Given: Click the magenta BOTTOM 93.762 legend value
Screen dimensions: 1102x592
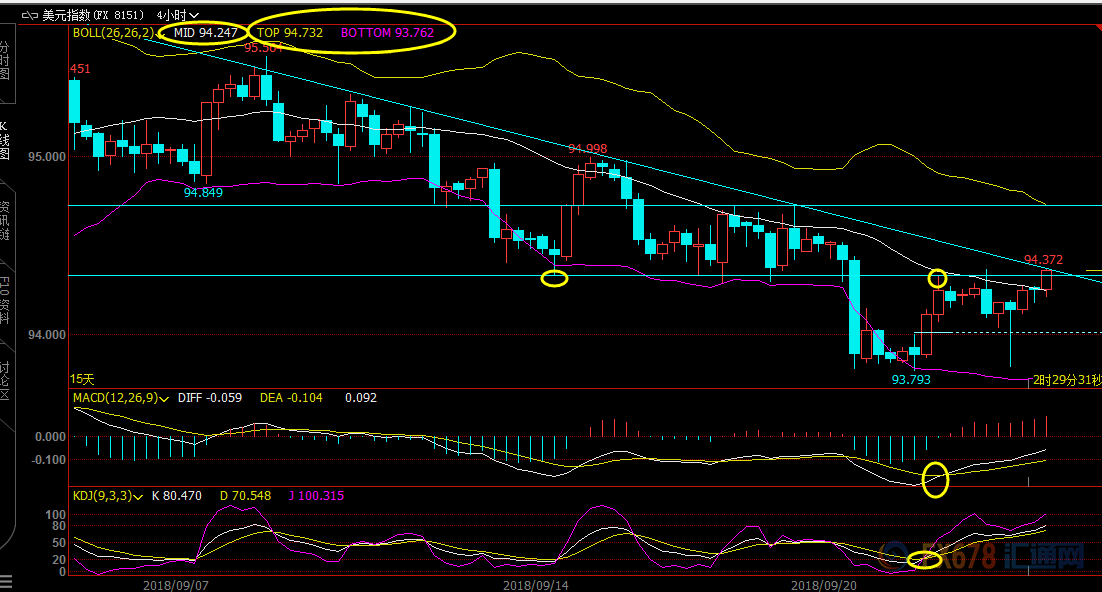Looking at the screenshot, I should pyautogui.click(x=387, y=32).
